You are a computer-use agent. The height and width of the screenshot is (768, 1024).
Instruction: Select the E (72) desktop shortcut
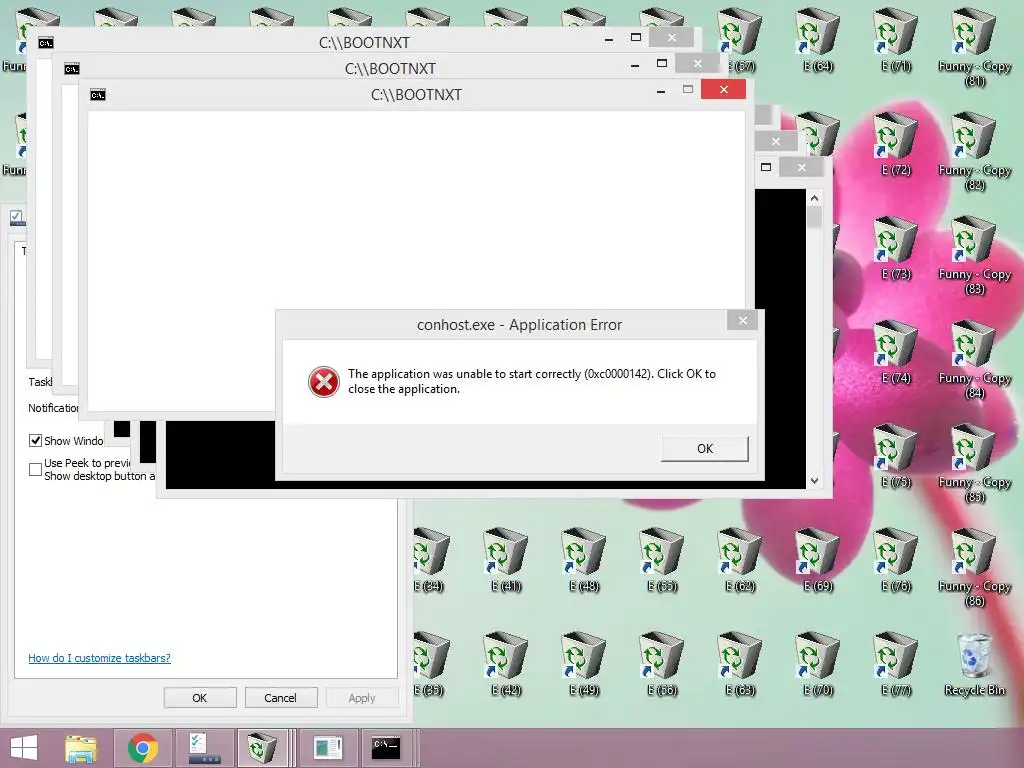(896, 144)
